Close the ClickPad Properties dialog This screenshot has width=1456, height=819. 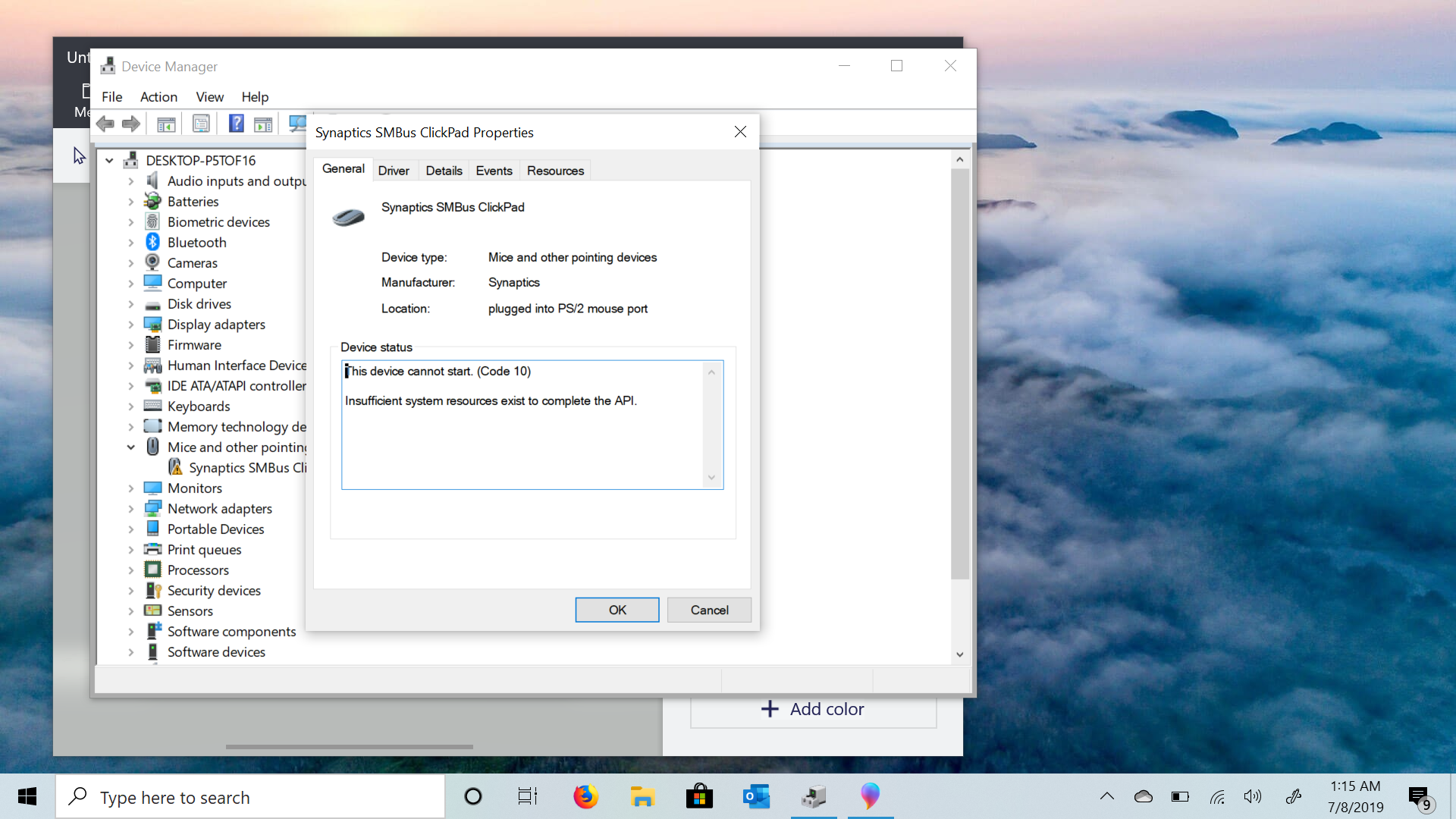740,132
